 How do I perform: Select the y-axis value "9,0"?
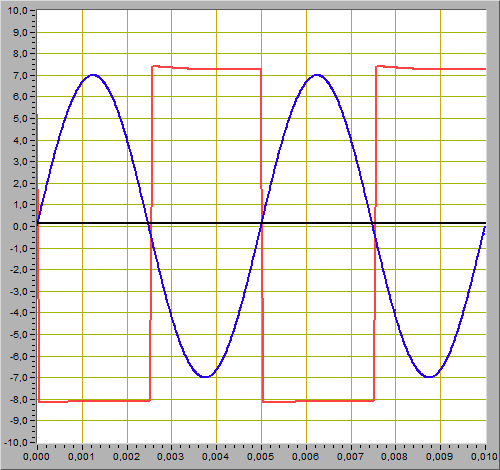[20, 32]
